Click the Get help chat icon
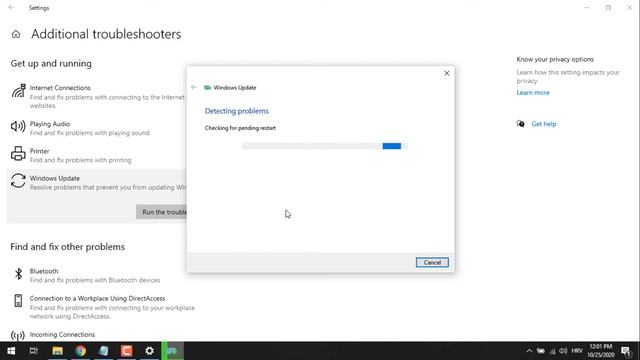This screenshot has height=360, width=640. coord(520,124)
